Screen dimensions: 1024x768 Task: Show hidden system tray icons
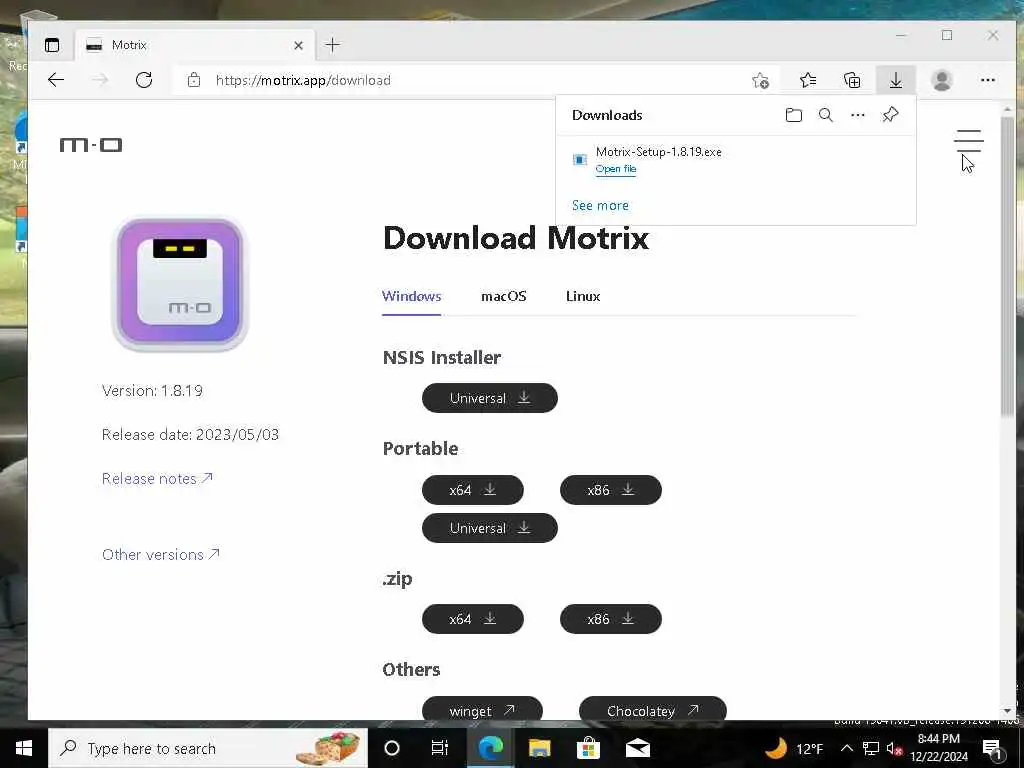point(846,748)
